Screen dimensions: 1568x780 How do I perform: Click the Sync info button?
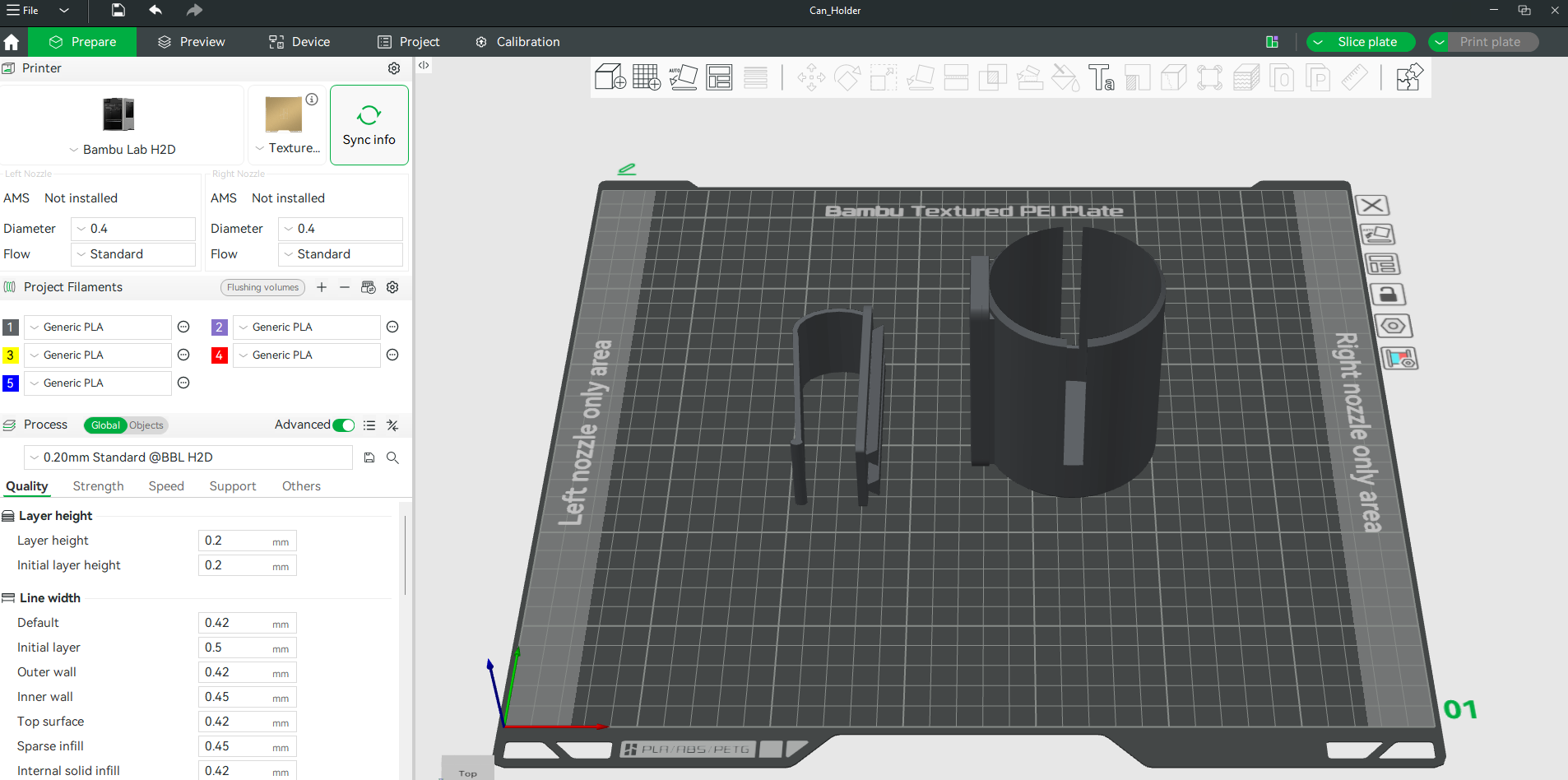[369, 125]
